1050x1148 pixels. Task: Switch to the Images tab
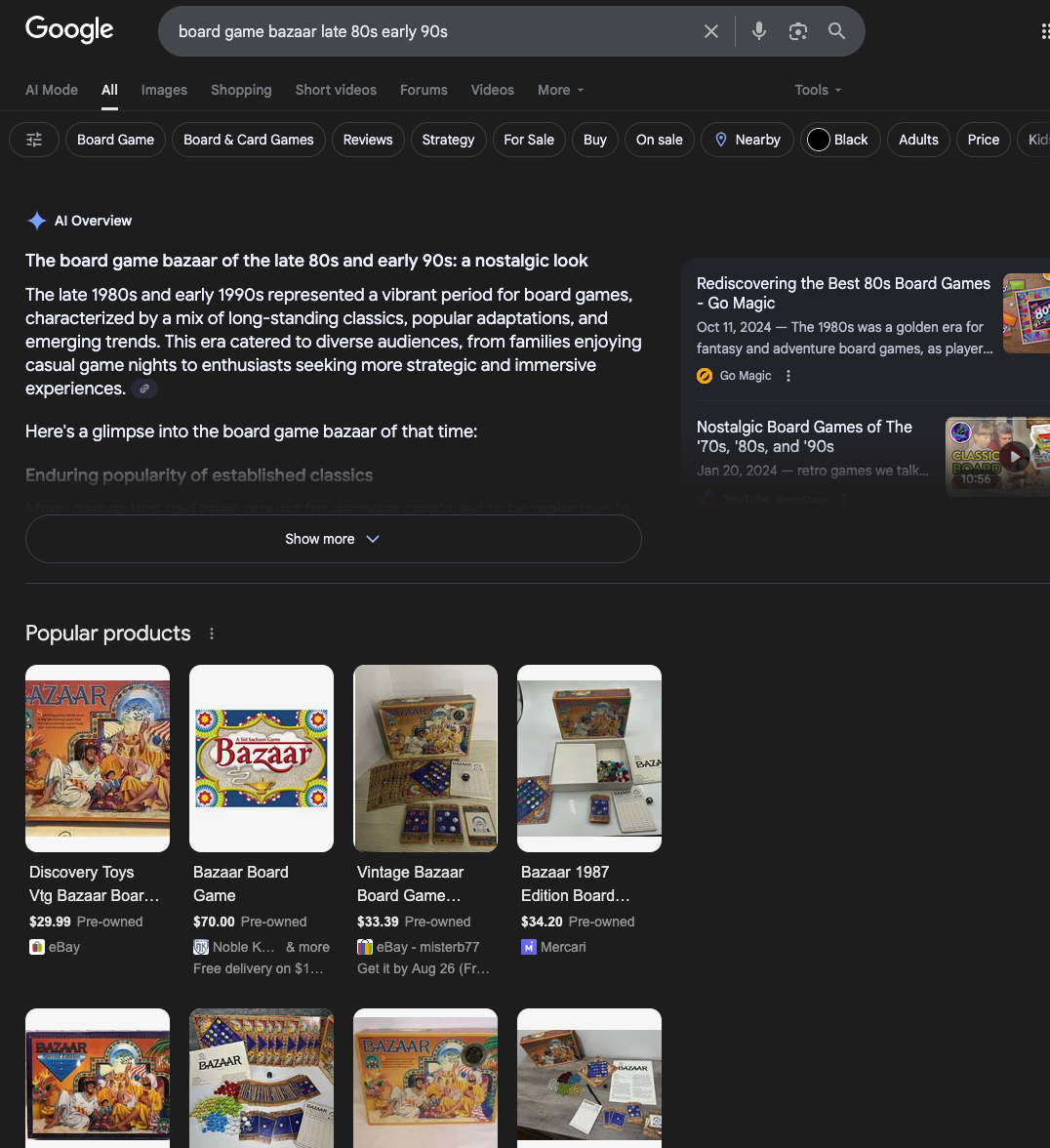pyautogui.click(x=164, y=90)
